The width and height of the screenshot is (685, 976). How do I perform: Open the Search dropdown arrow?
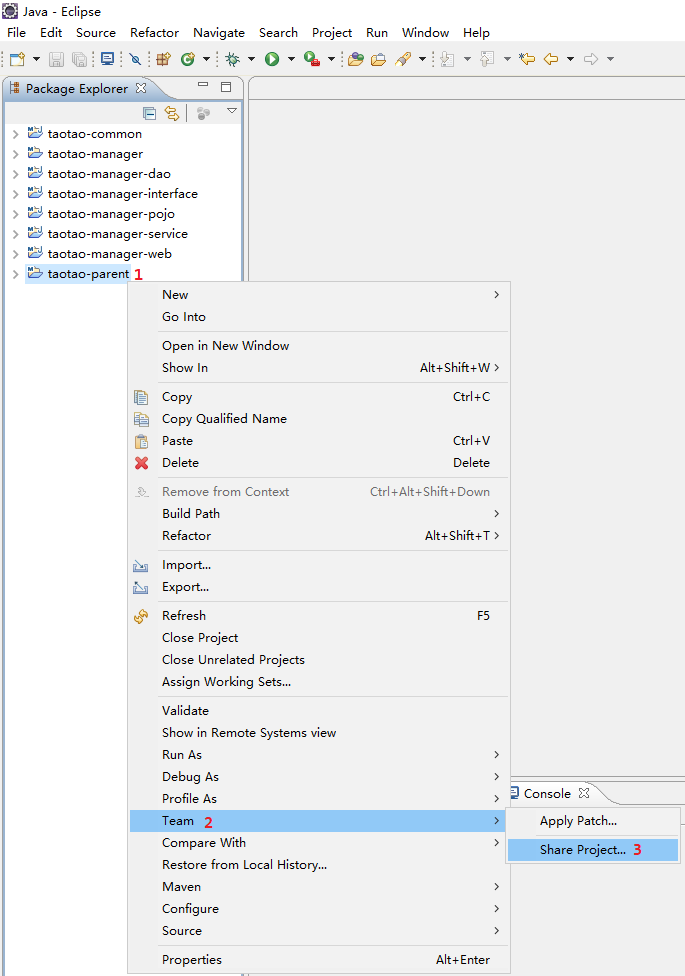click(x=422, y=59)
